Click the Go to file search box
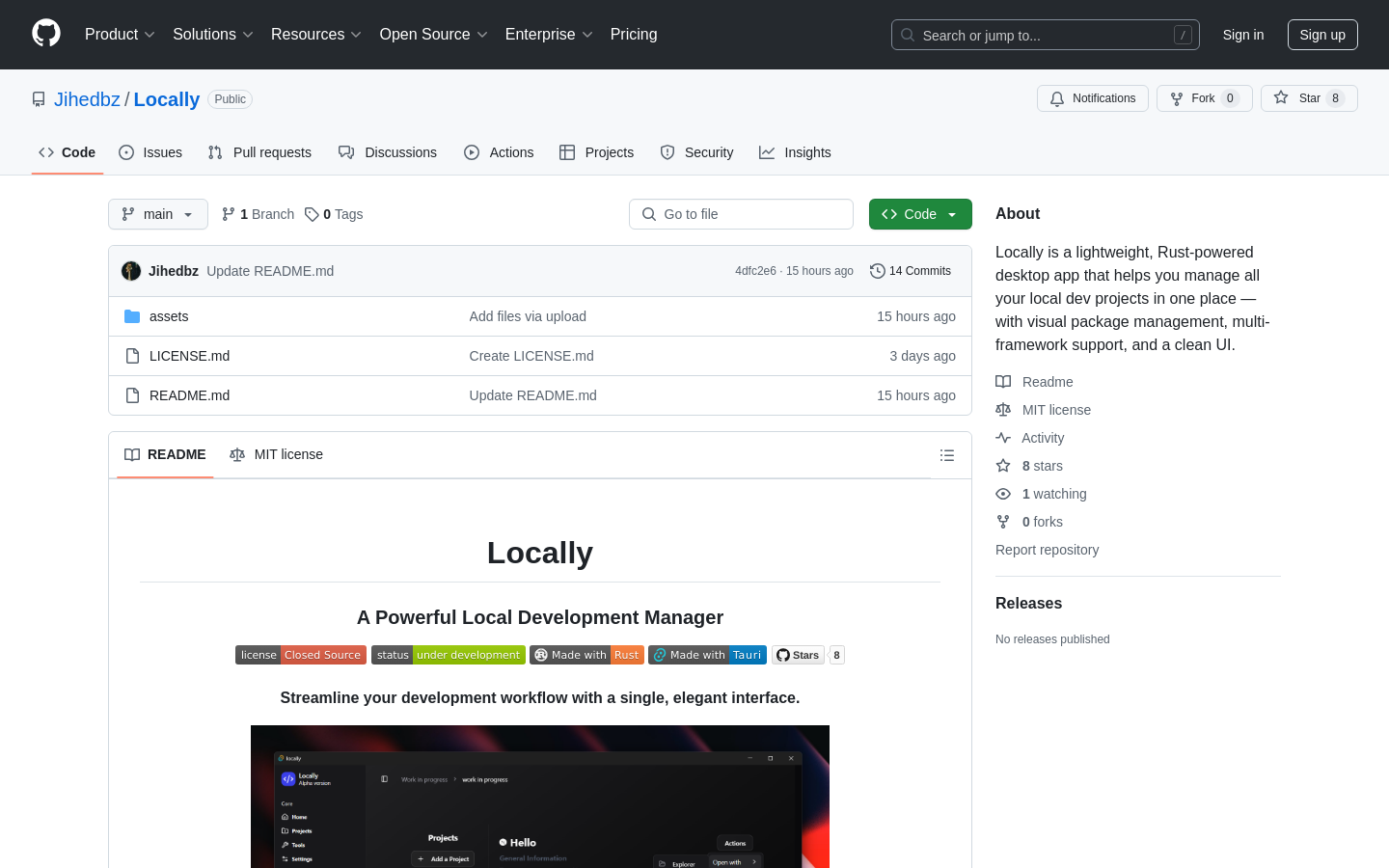 [741, 214]
